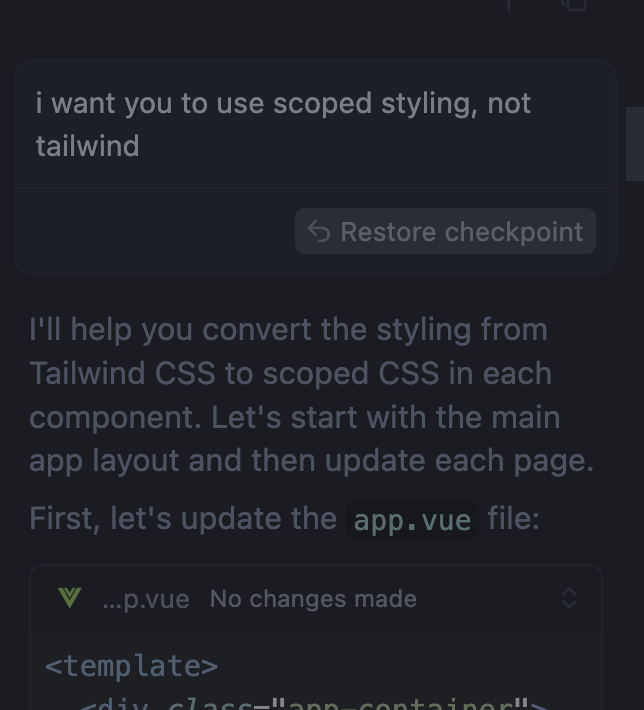Expand the code block using the chevron toggle
Image resolution: width=644 pixels, height=710 pixels.
pos(569,598)
